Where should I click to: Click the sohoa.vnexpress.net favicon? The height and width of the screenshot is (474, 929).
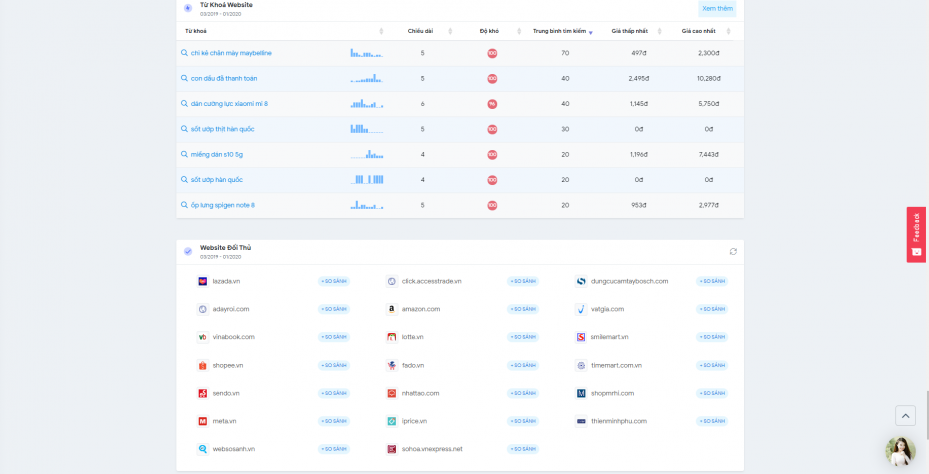pos(392,449)
